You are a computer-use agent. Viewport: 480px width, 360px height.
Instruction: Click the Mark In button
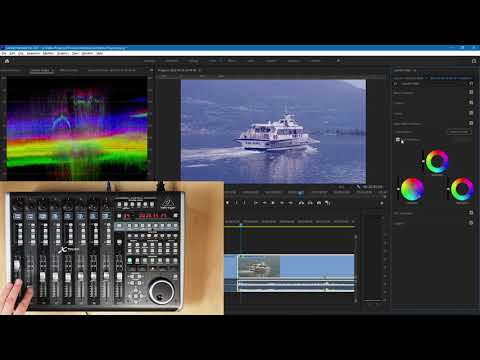tap(236, 203)
